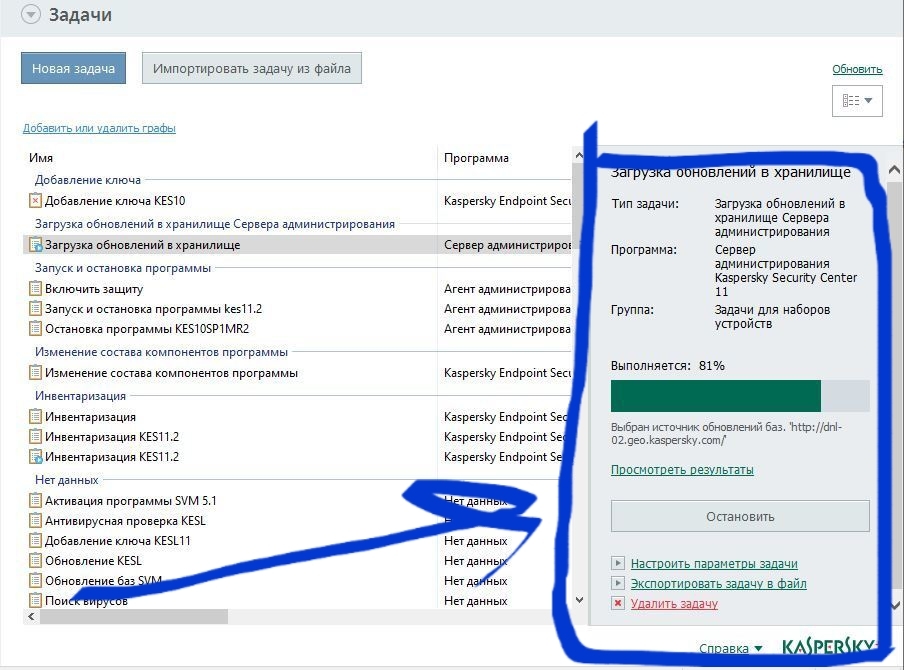Image resolution: width=904 pixels, height=670 pixels.
Task: Open Просмотреть результаты link
Action: click(x=682, y=470)
